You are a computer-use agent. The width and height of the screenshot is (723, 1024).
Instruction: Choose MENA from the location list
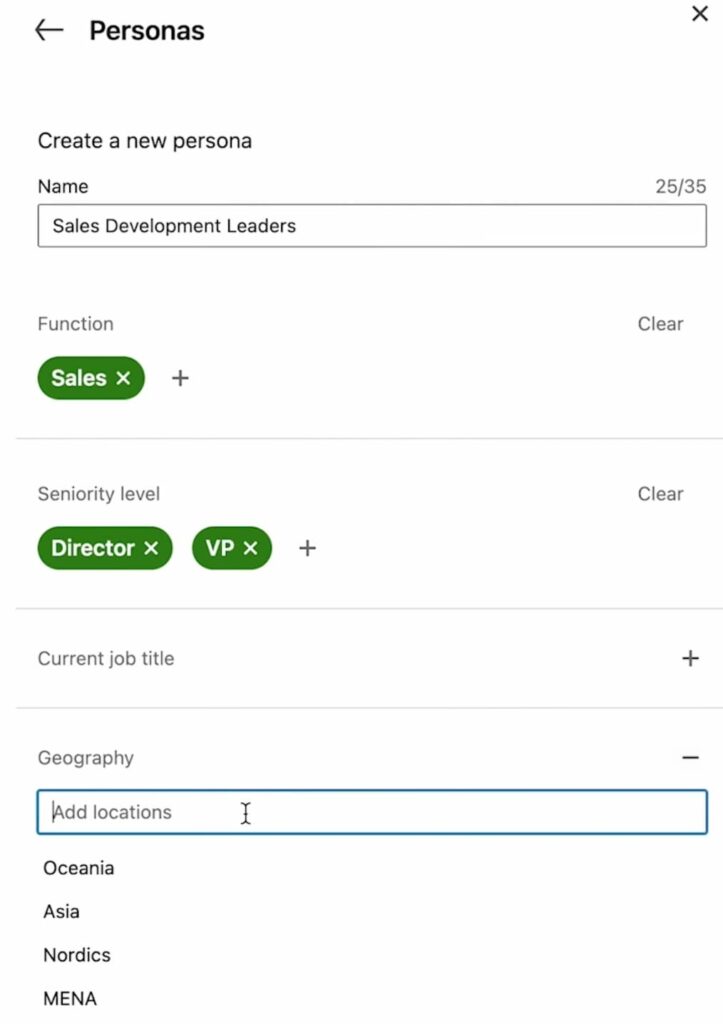pos(70,998)
